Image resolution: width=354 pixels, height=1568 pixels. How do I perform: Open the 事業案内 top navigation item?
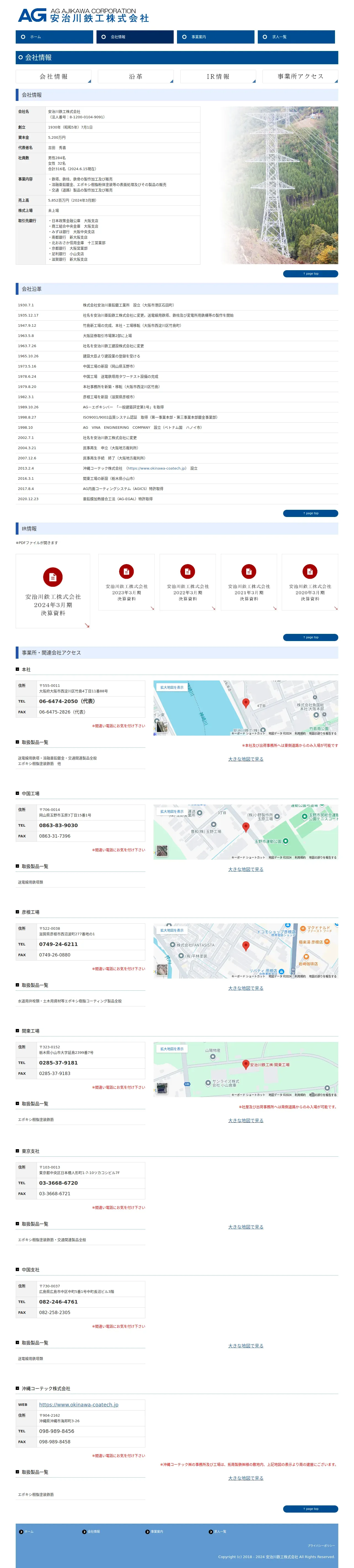pyautogui.click(x=215, y=37)
